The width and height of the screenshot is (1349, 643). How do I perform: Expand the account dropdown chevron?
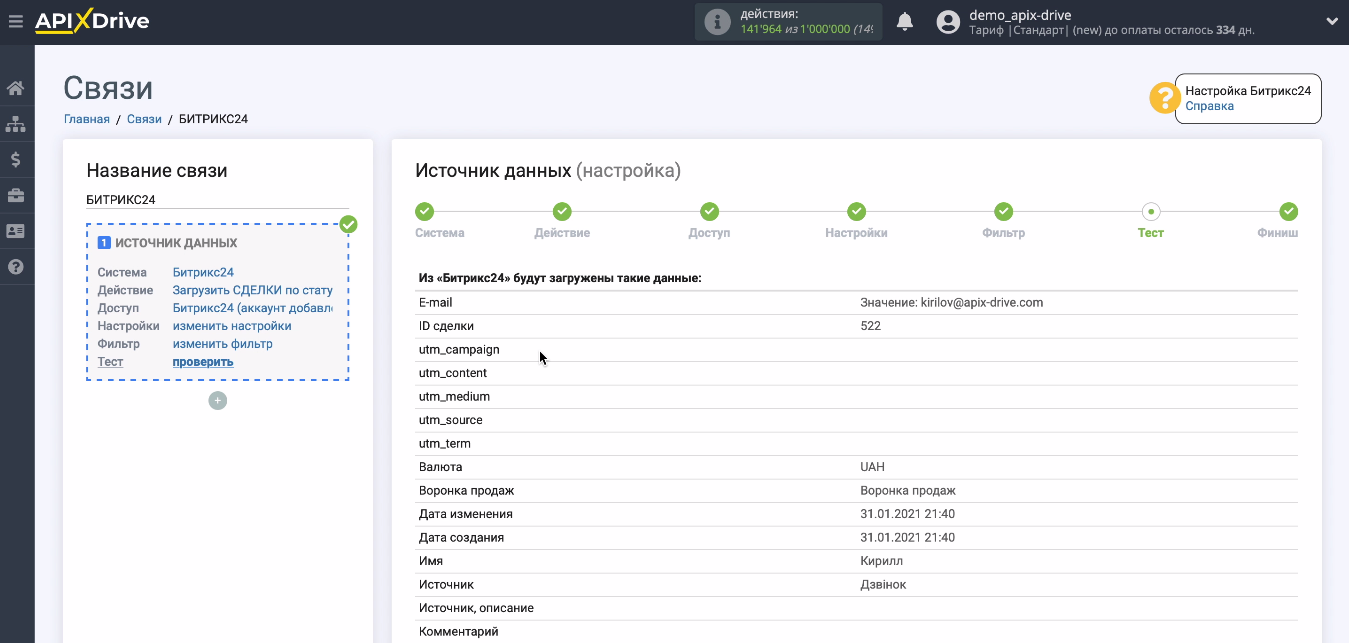pos(1332,21)
